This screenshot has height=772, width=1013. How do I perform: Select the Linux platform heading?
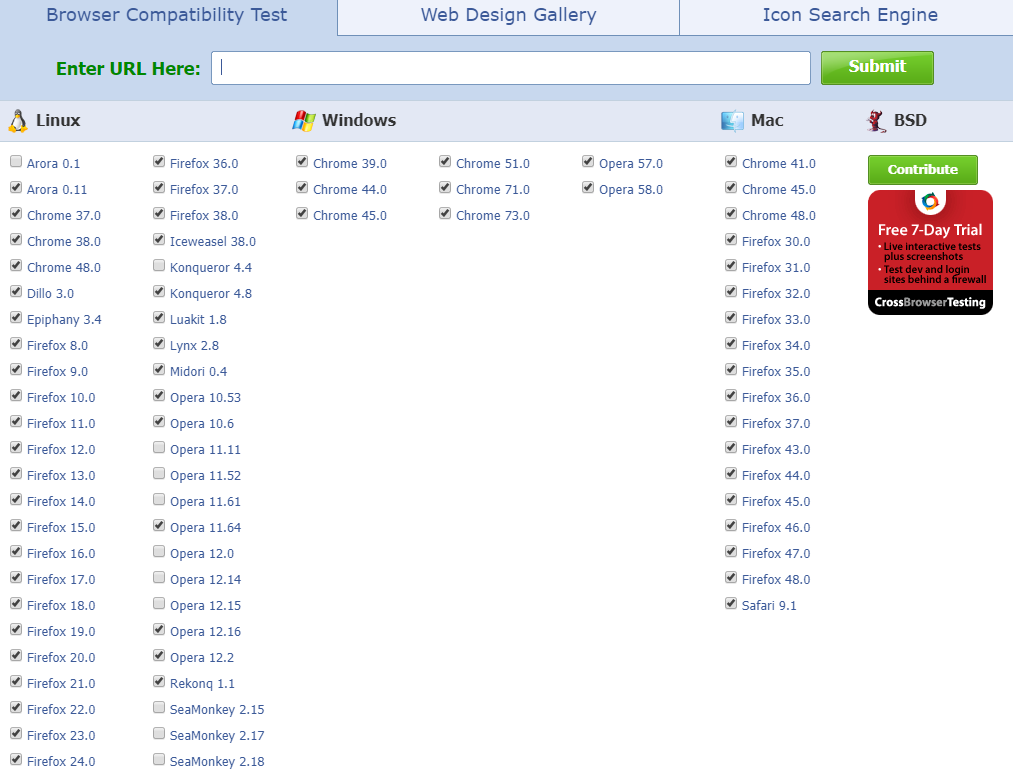click(58, 121)
